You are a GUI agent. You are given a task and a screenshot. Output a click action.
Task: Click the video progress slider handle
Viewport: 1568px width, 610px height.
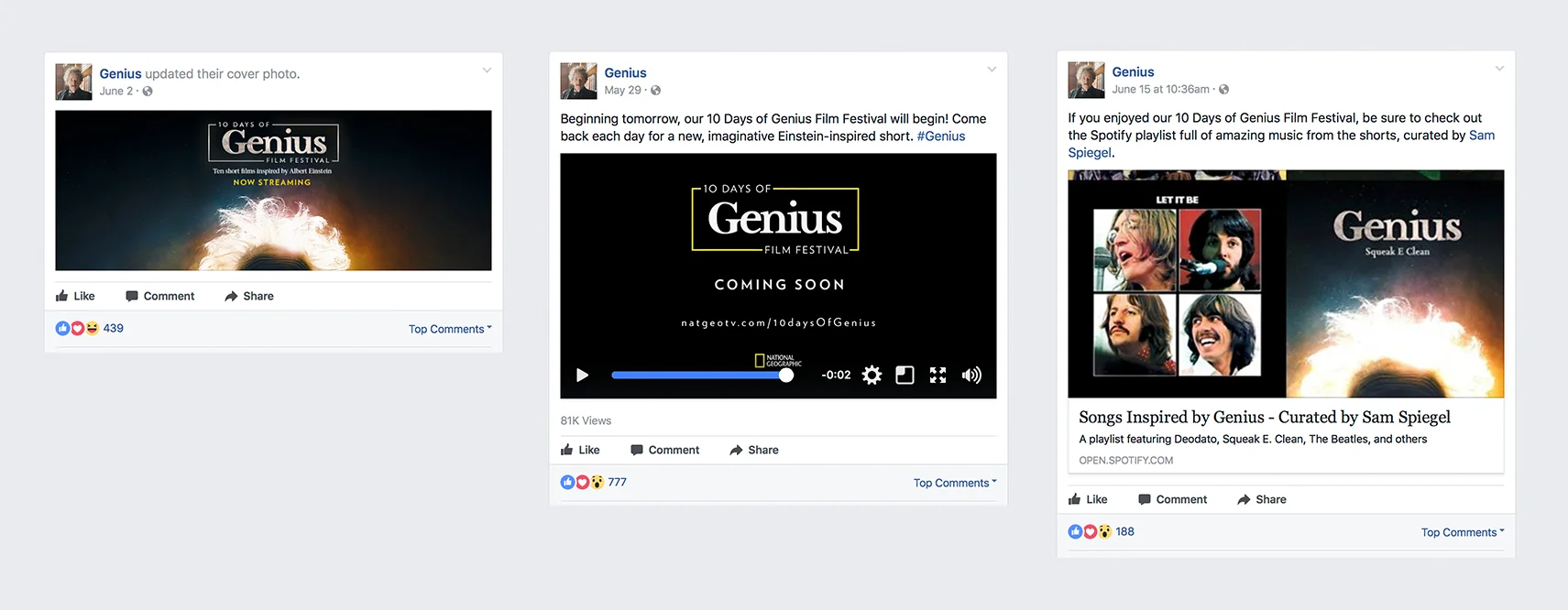click(786, 375)
